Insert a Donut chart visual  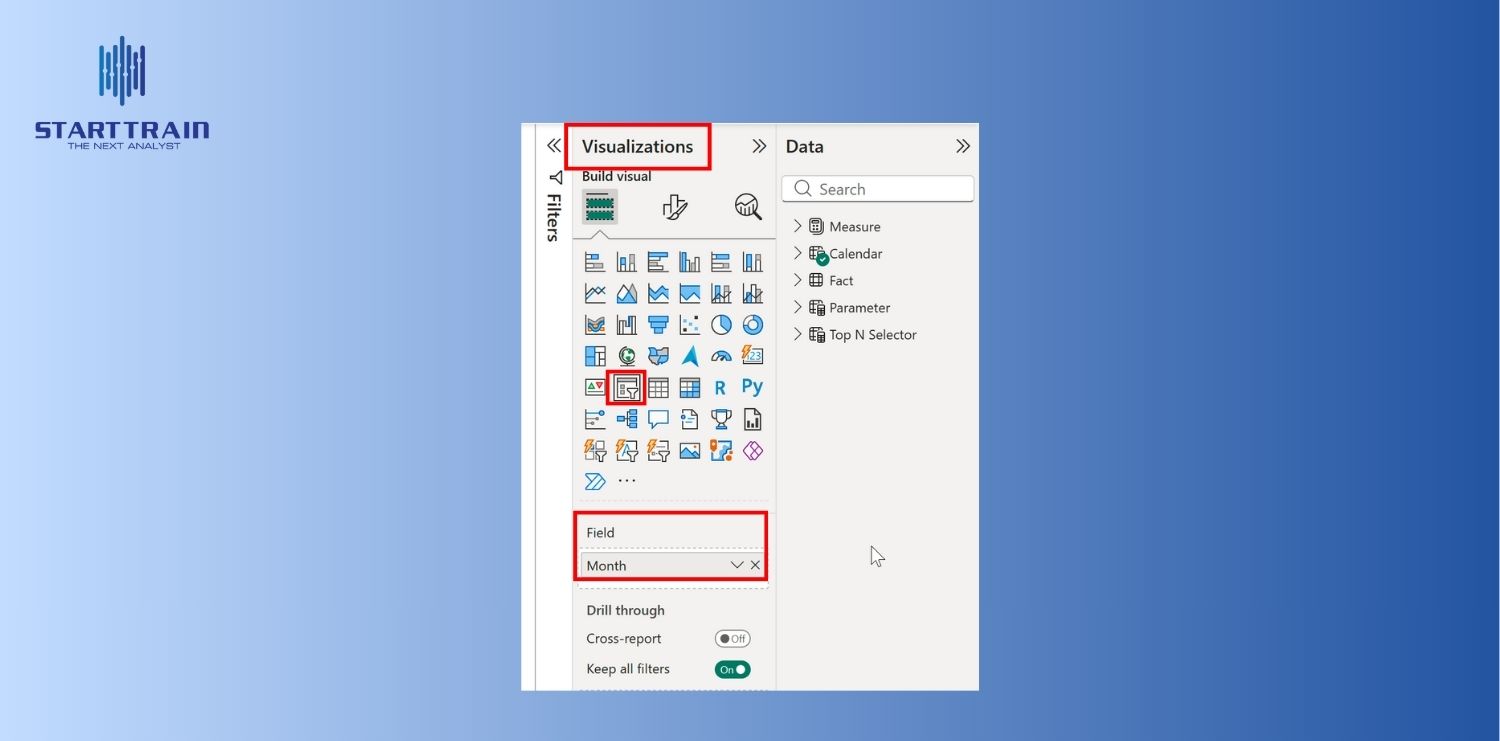tap(752, 325)
